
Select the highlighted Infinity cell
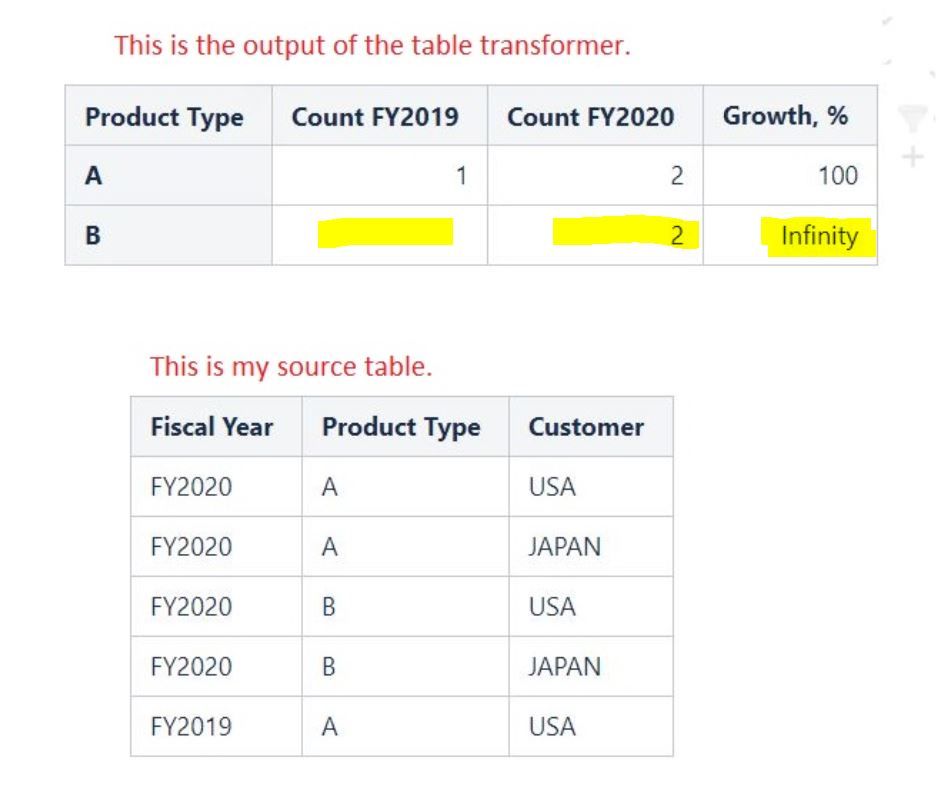[790, 235]
